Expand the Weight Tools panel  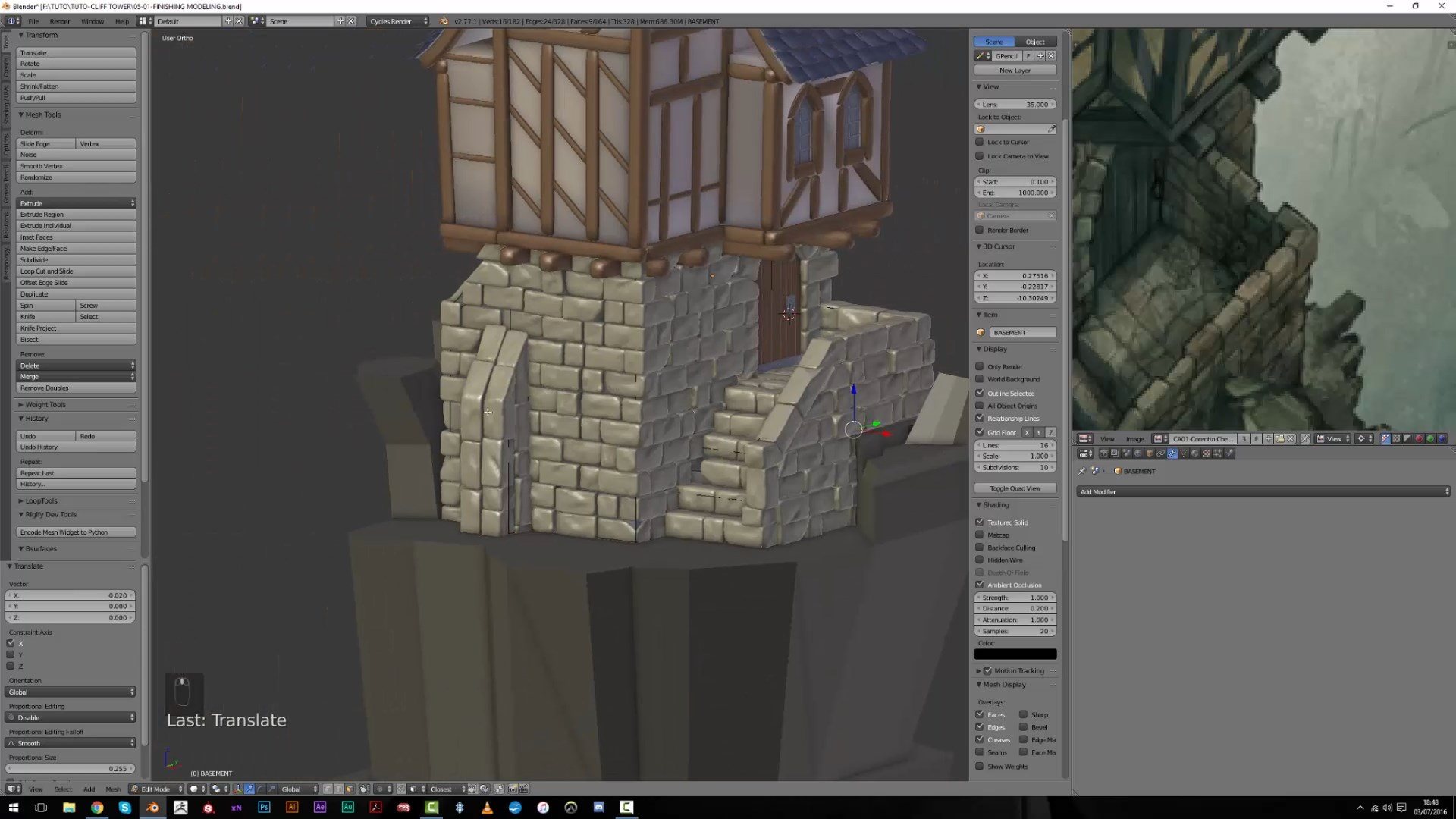[x=45, y=405]
